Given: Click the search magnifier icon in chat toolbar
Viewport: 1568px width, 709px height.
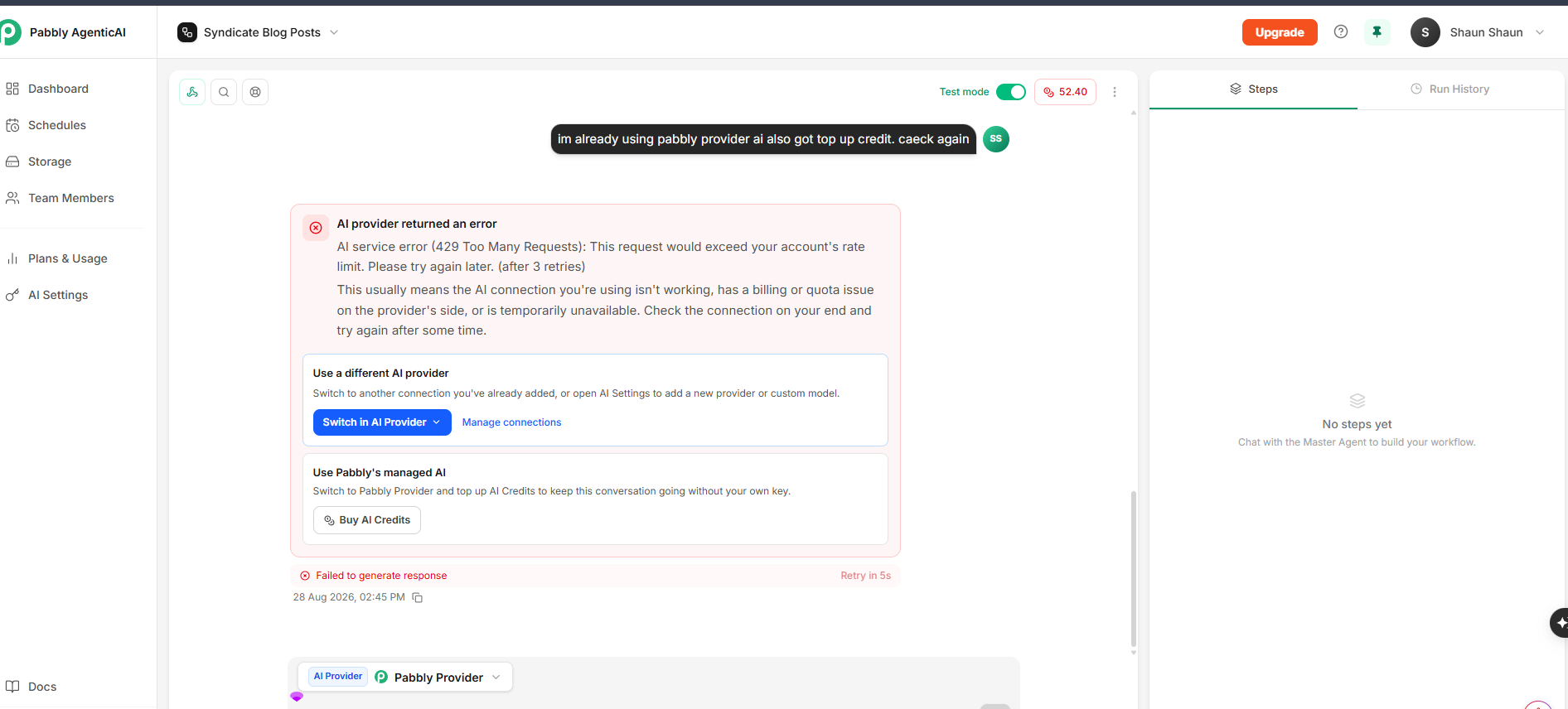Looking at the screenshot, I should pos(224,92).
